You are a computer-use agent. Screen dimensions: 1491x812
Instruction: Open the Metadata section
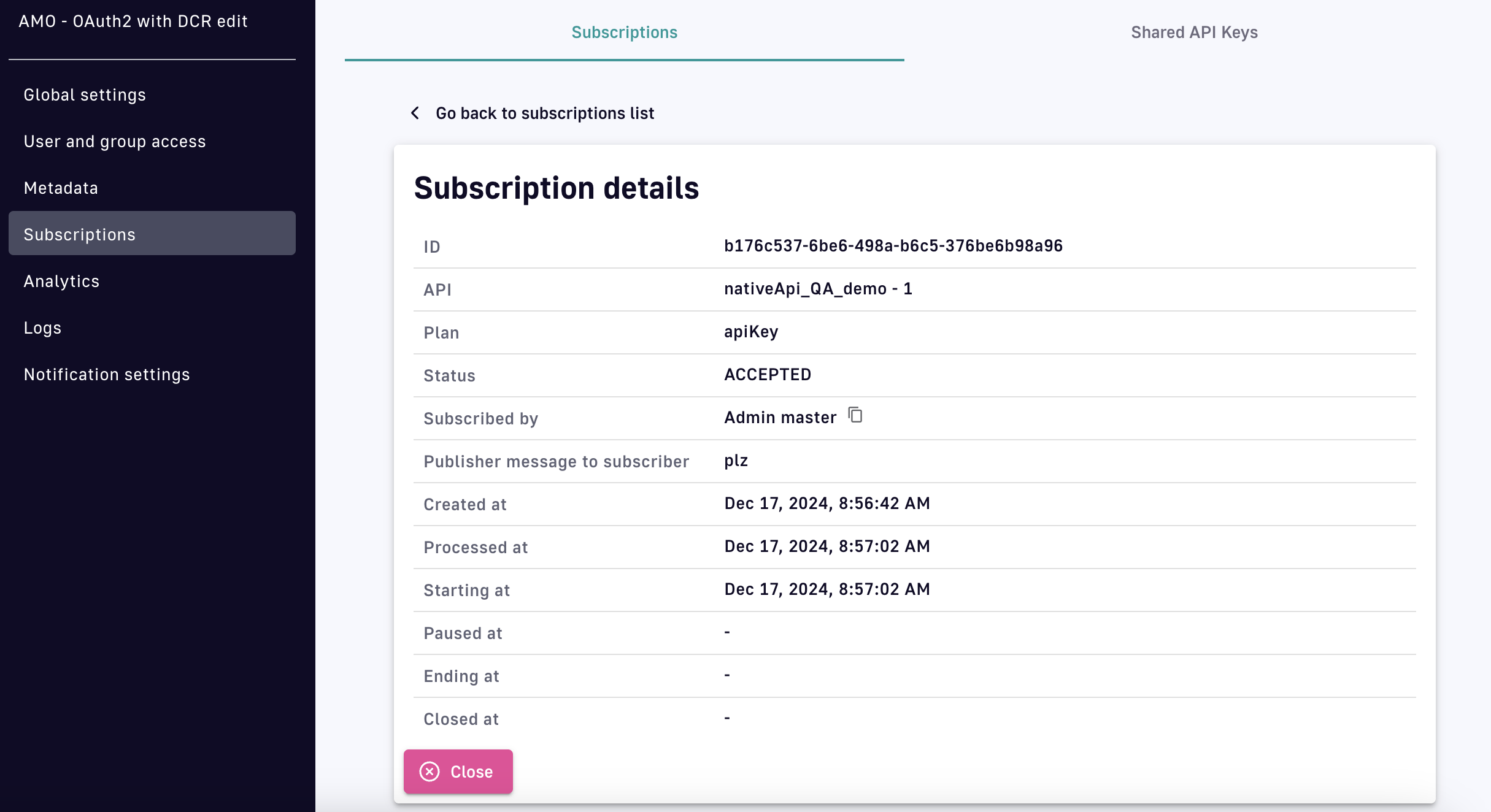click(61, 188)
